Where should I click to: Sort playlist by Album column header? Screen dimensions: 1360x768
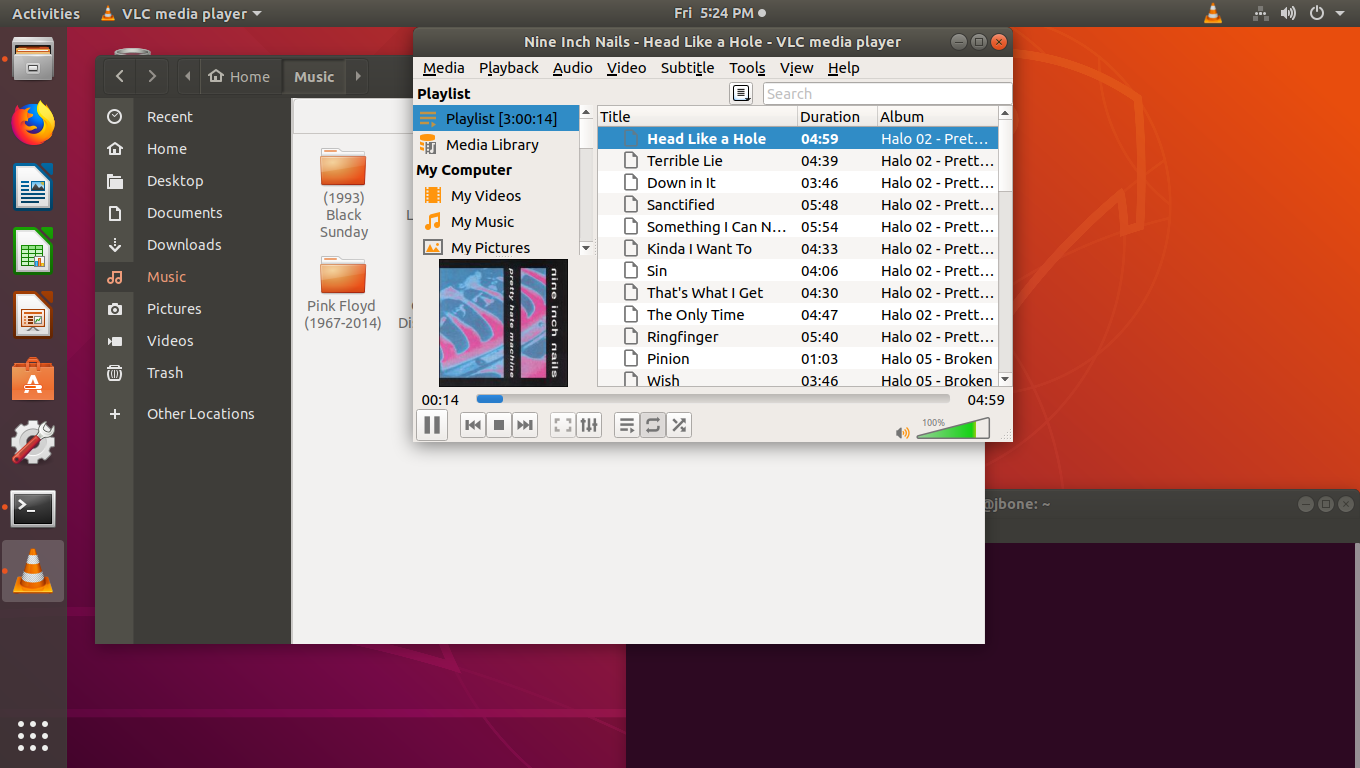click(938, 116)
